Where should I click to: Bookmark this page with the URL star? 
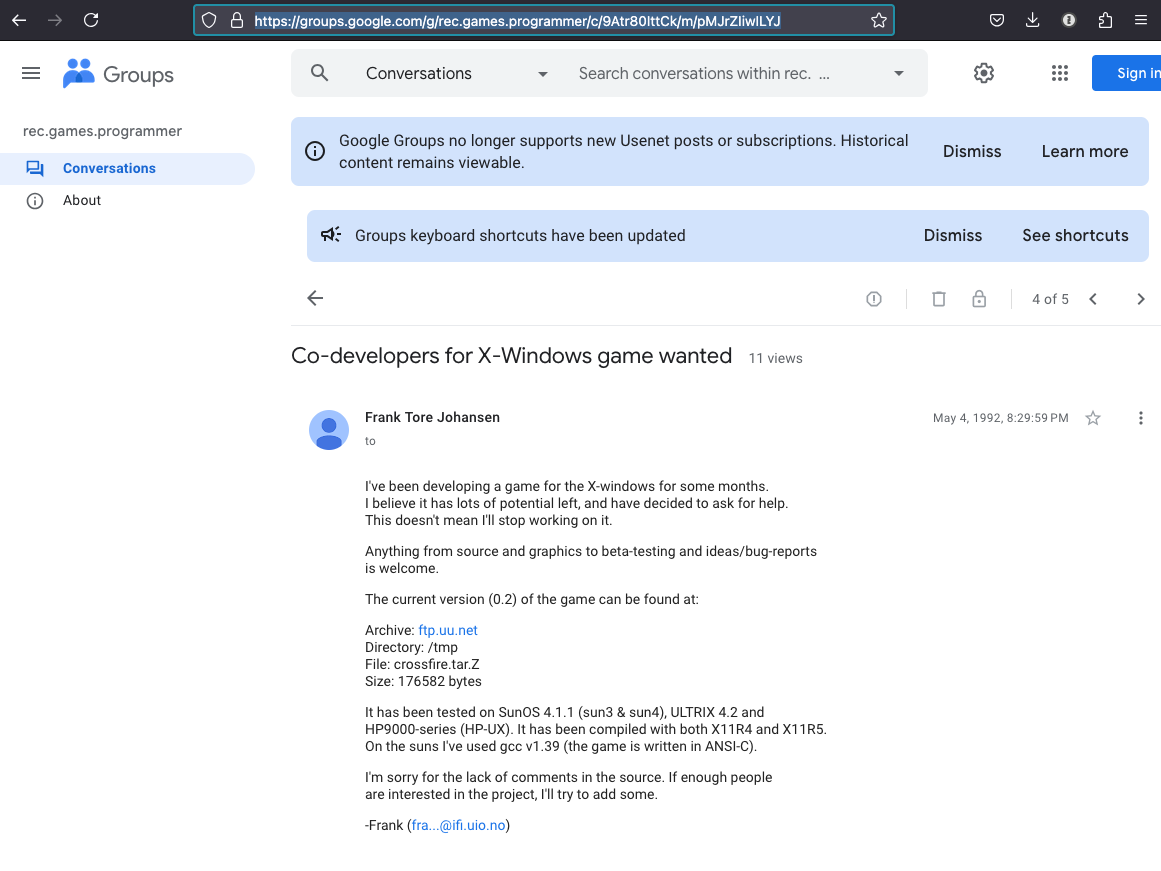pos(879,20)
